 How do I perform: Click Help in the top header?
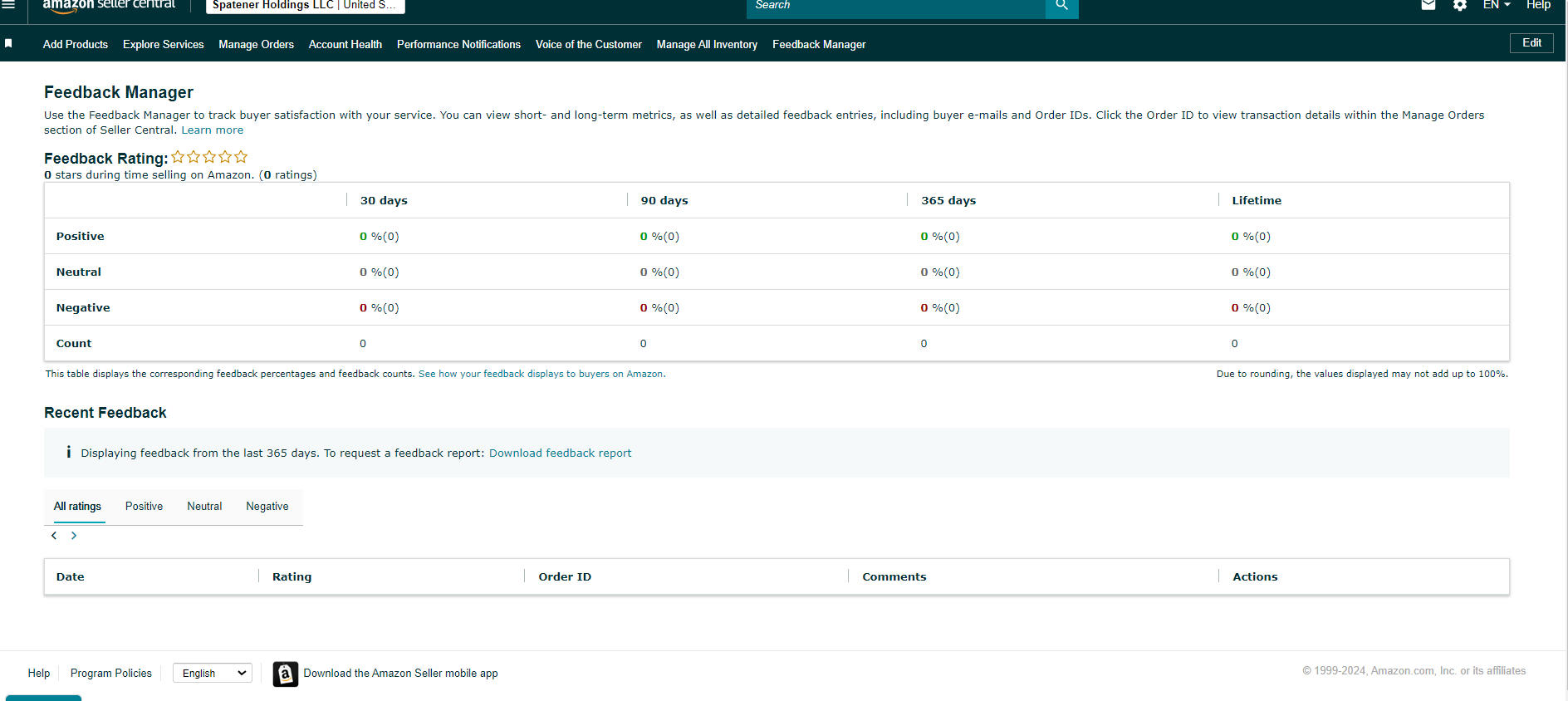tap(1538, 5)
